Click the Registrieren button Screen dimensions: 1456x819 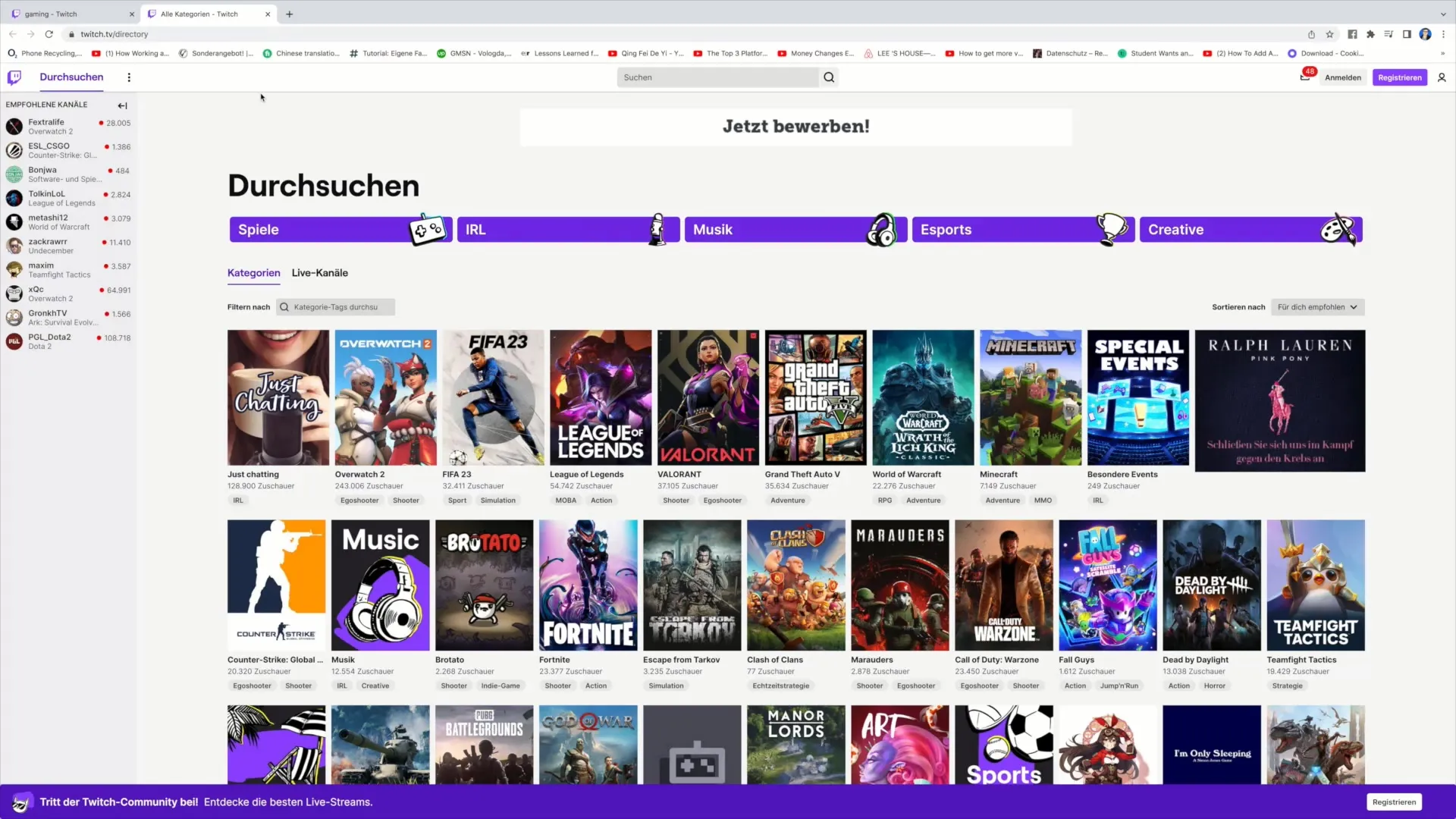point(1400,77)
